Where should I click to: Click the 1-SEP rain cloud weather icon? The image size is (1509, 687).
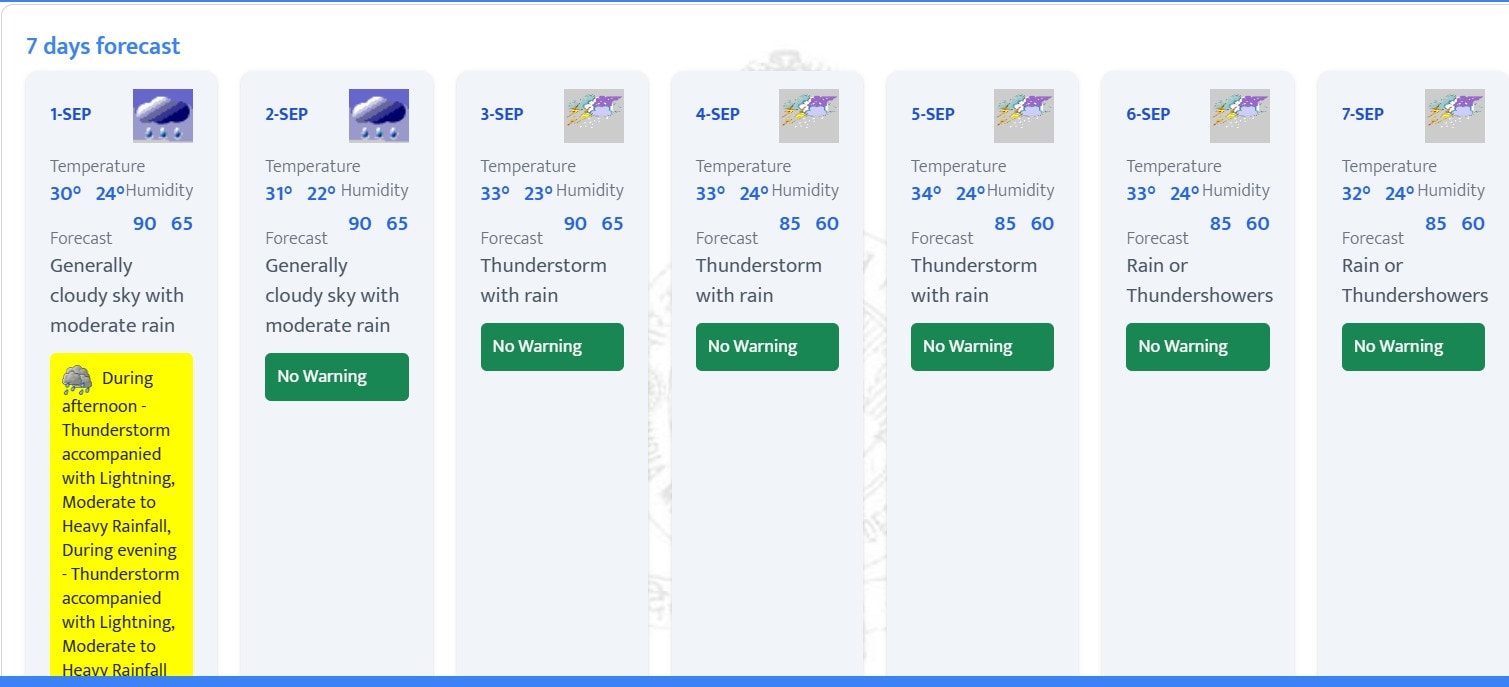(x=163, y=115)
